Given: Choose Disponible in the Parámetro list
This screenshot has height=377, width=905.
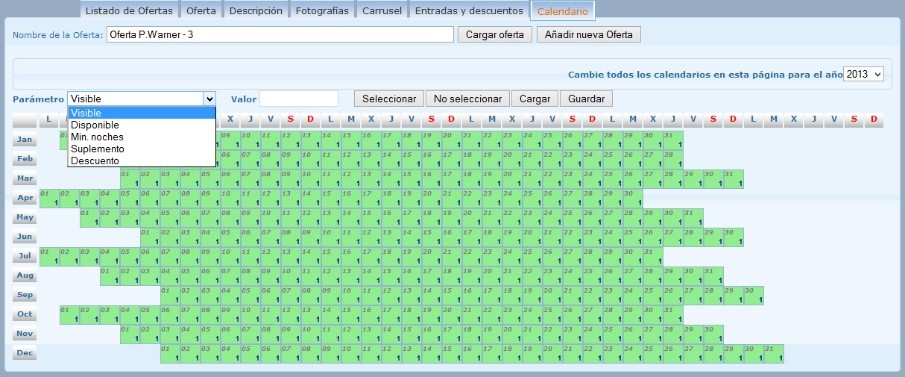Looking at the screenshot, I should click(141, 125).
